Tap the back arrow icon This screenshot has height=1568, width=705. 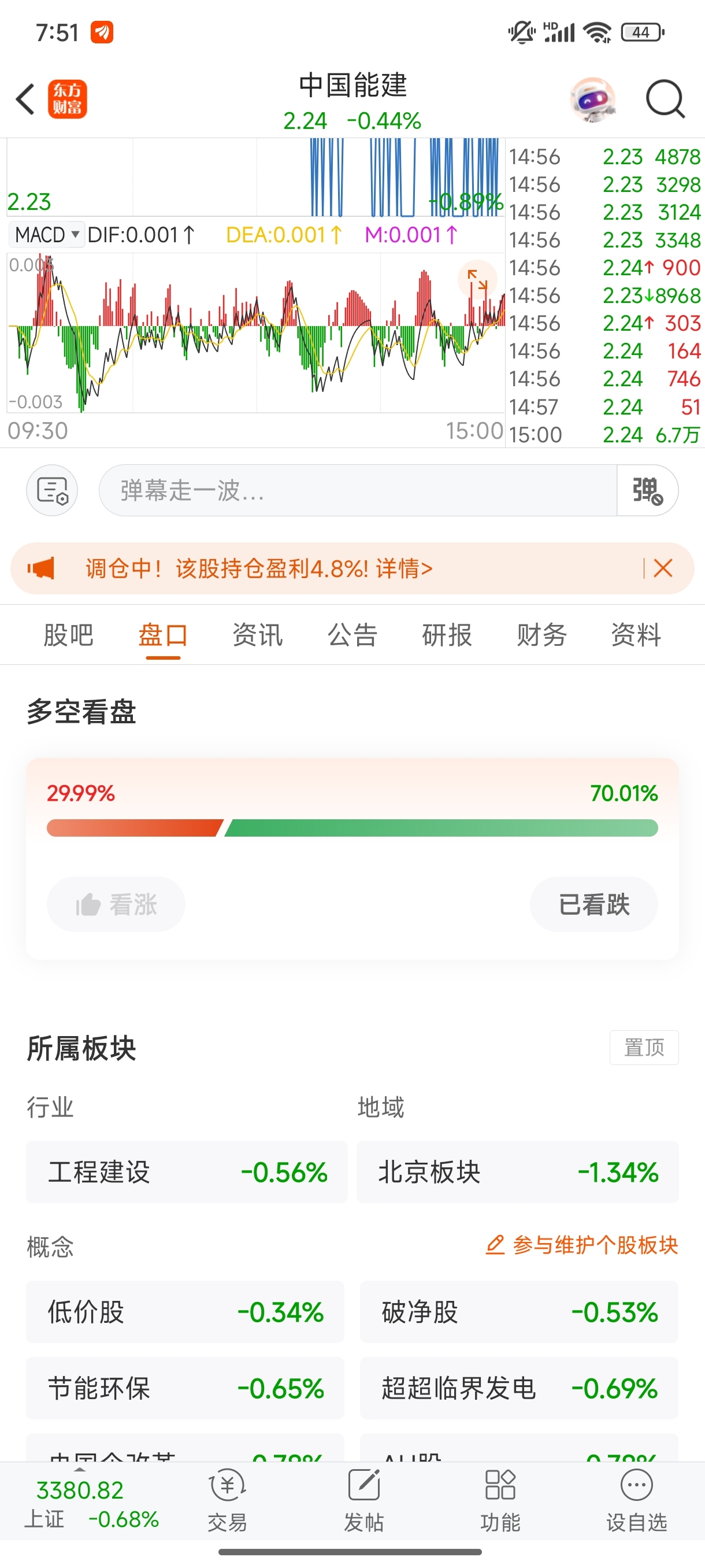coord(25,99)
